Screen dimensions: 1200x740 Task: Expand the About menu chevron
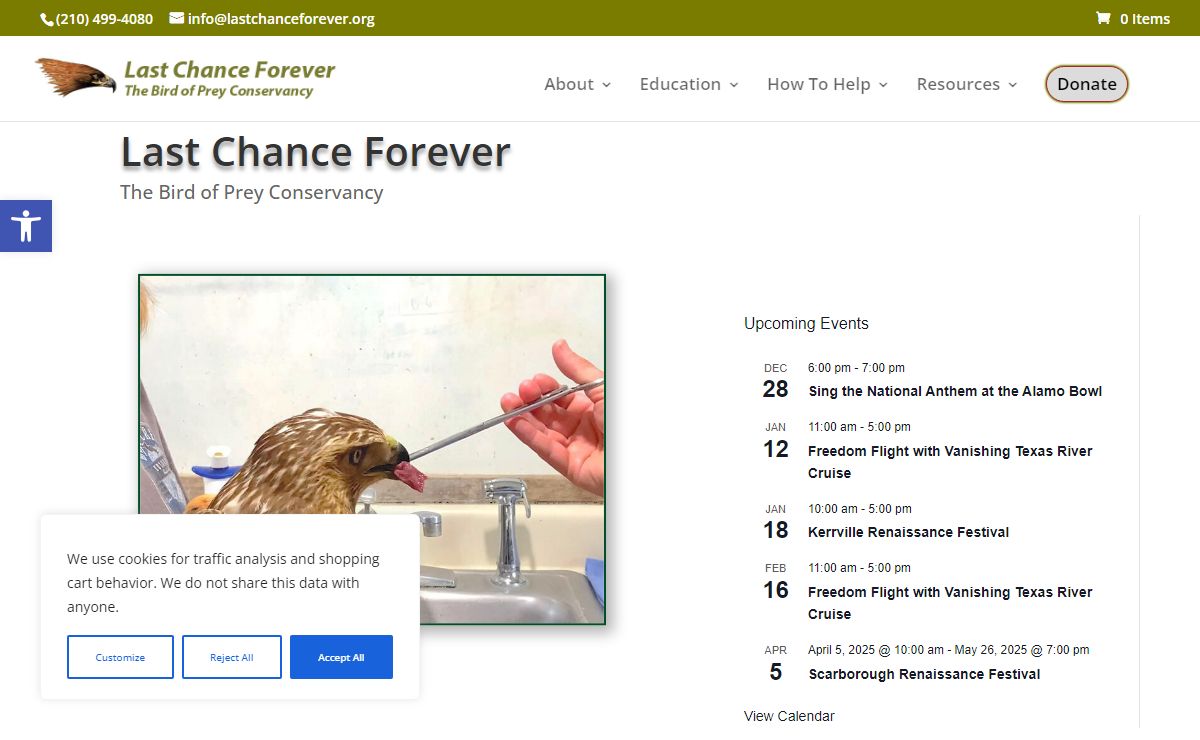606,85
